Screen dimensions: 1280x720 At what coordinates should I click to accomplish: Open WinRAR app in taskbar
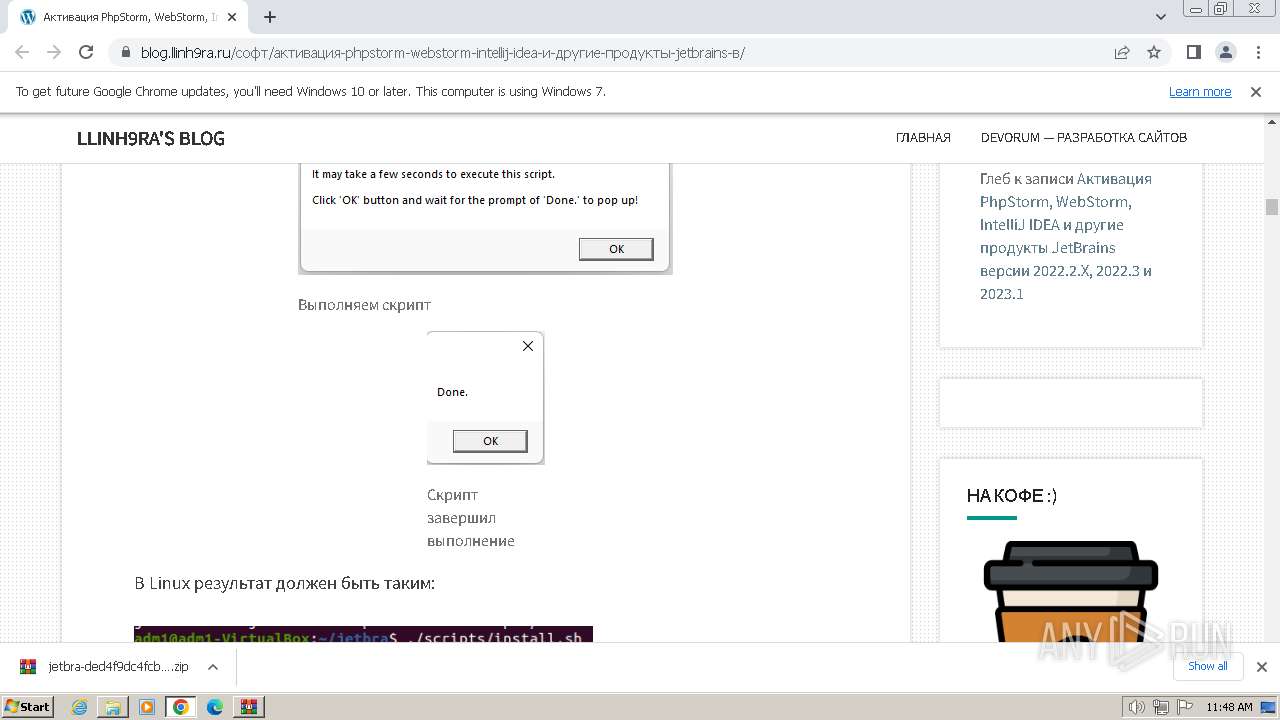click(248, 707)
